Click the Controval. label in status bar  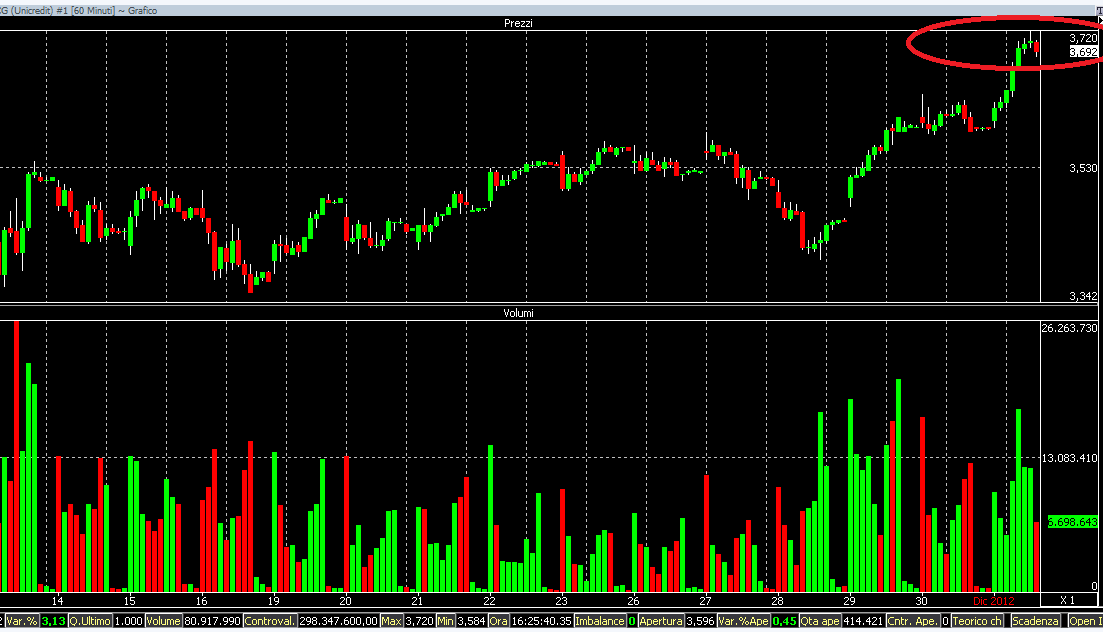tap(270, 621)
